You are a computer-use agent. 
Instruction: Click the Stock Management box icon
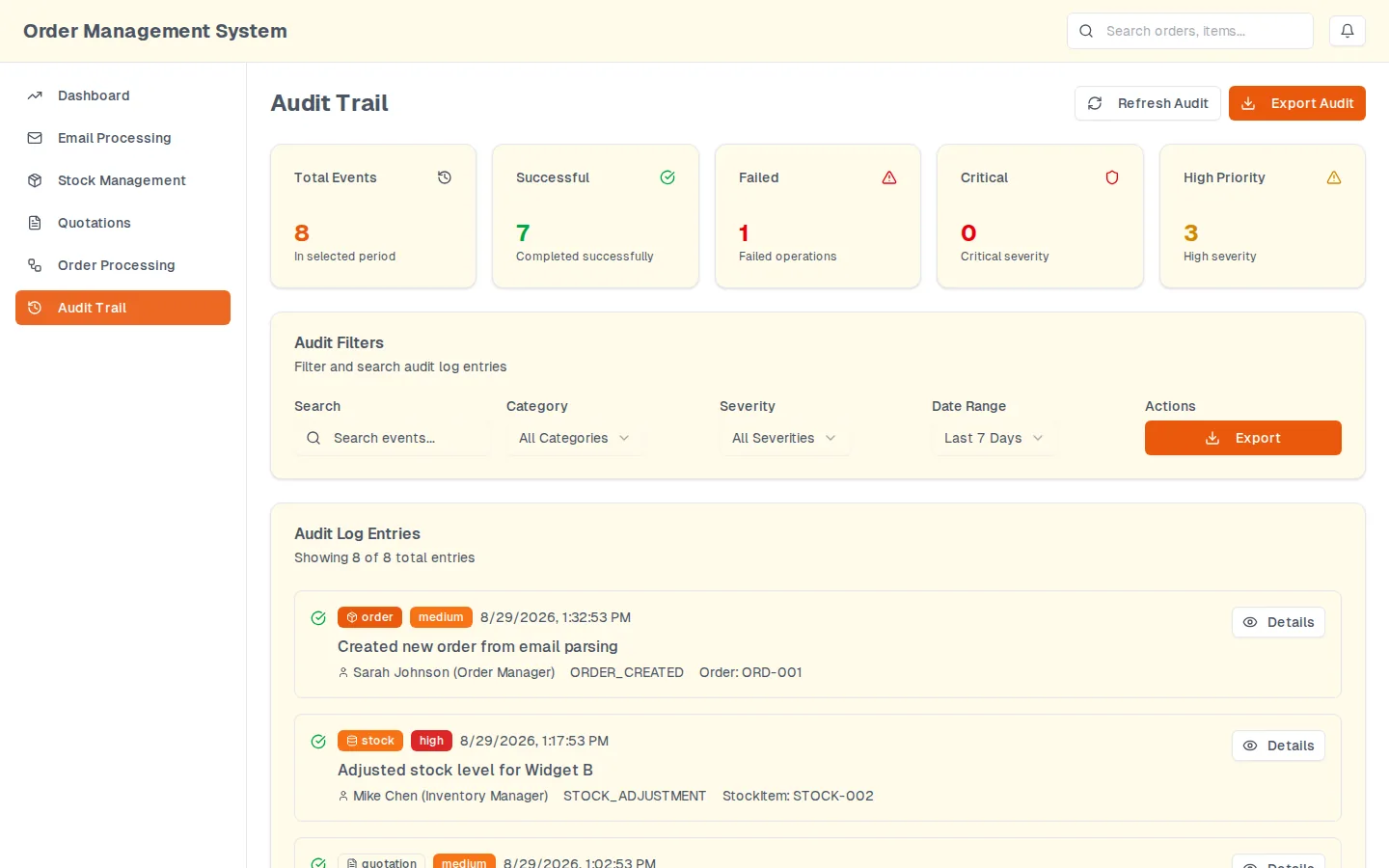pyautogui.click(x=35, y=180)
